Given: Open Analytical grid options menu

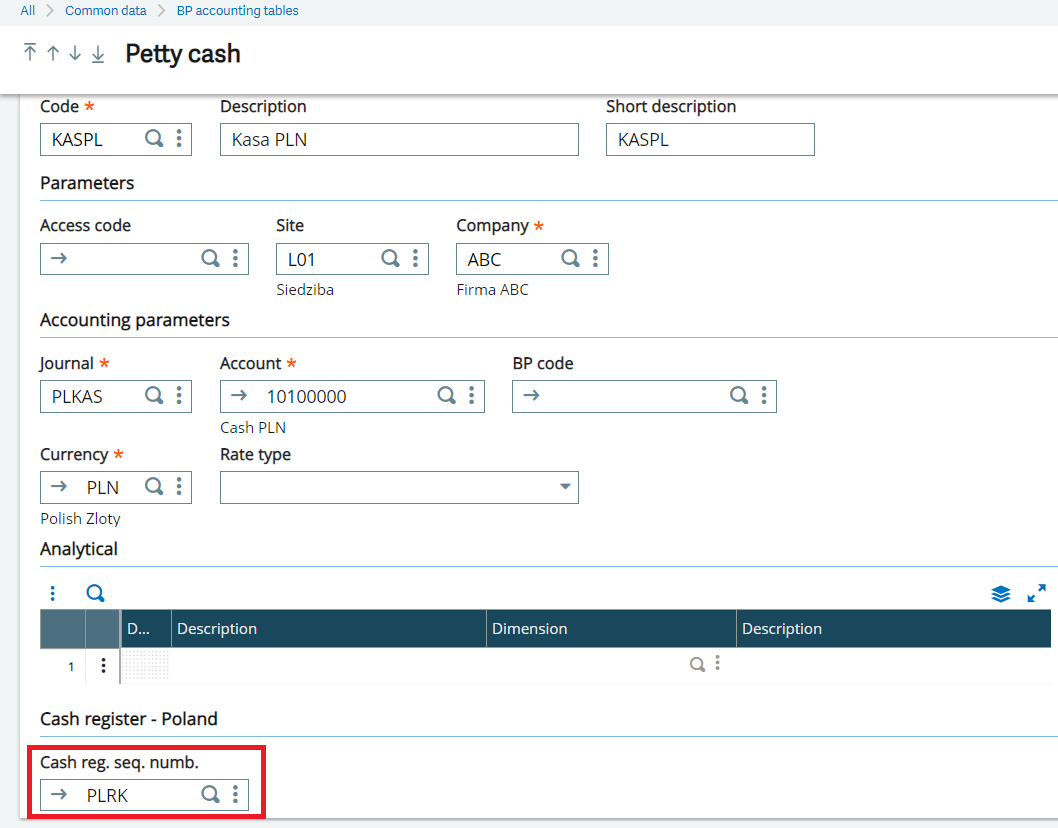Looking at the screenshot, I should pos(53,594).
